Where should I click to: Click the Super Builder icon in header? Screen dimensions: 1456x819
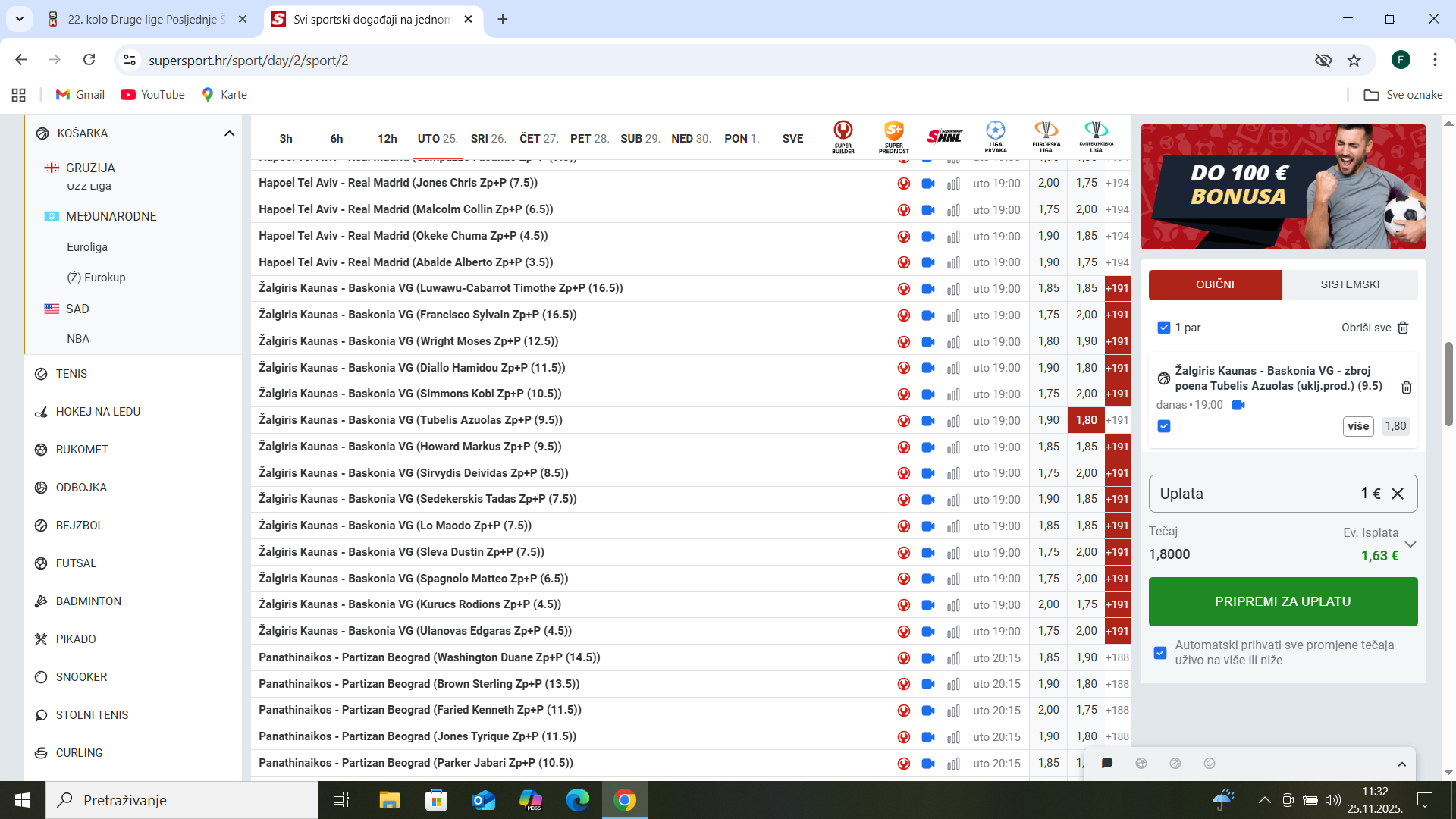pos(843,136)
